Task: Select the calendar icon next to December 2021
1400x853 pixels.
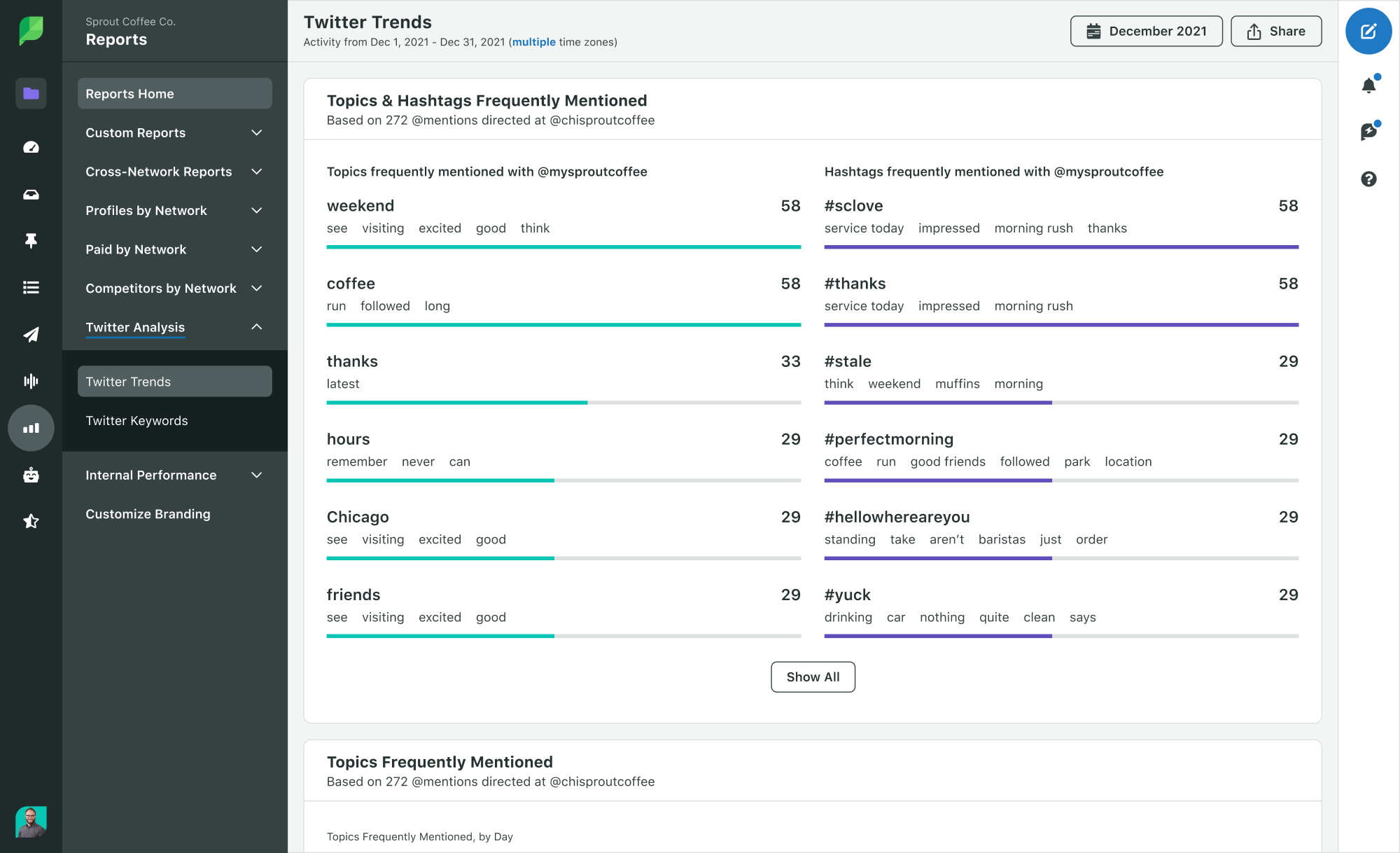Action: [1093, 30]
